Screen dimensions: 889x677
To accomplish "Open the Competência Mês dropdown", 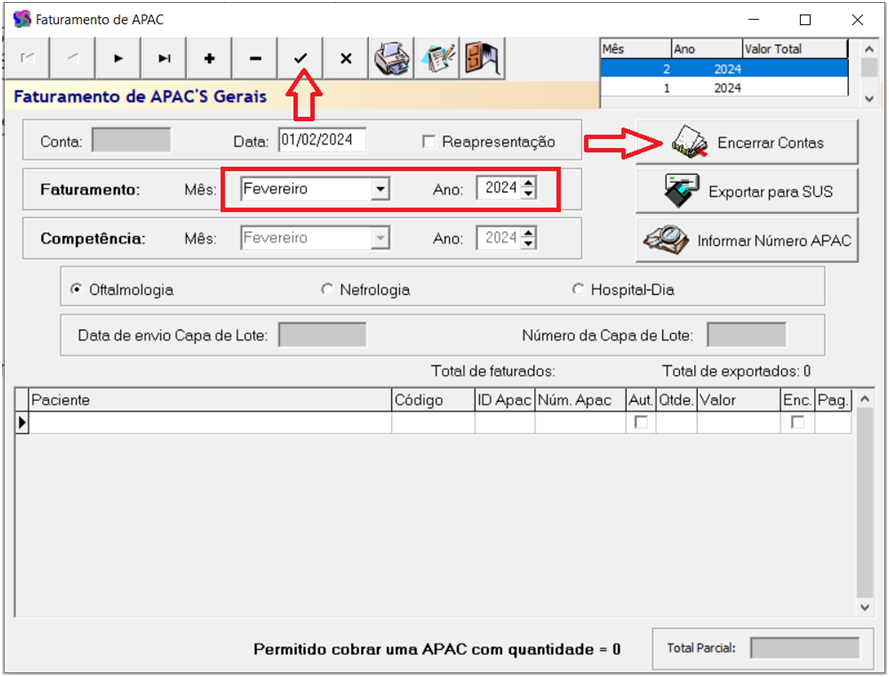I will tap(380, 238).
